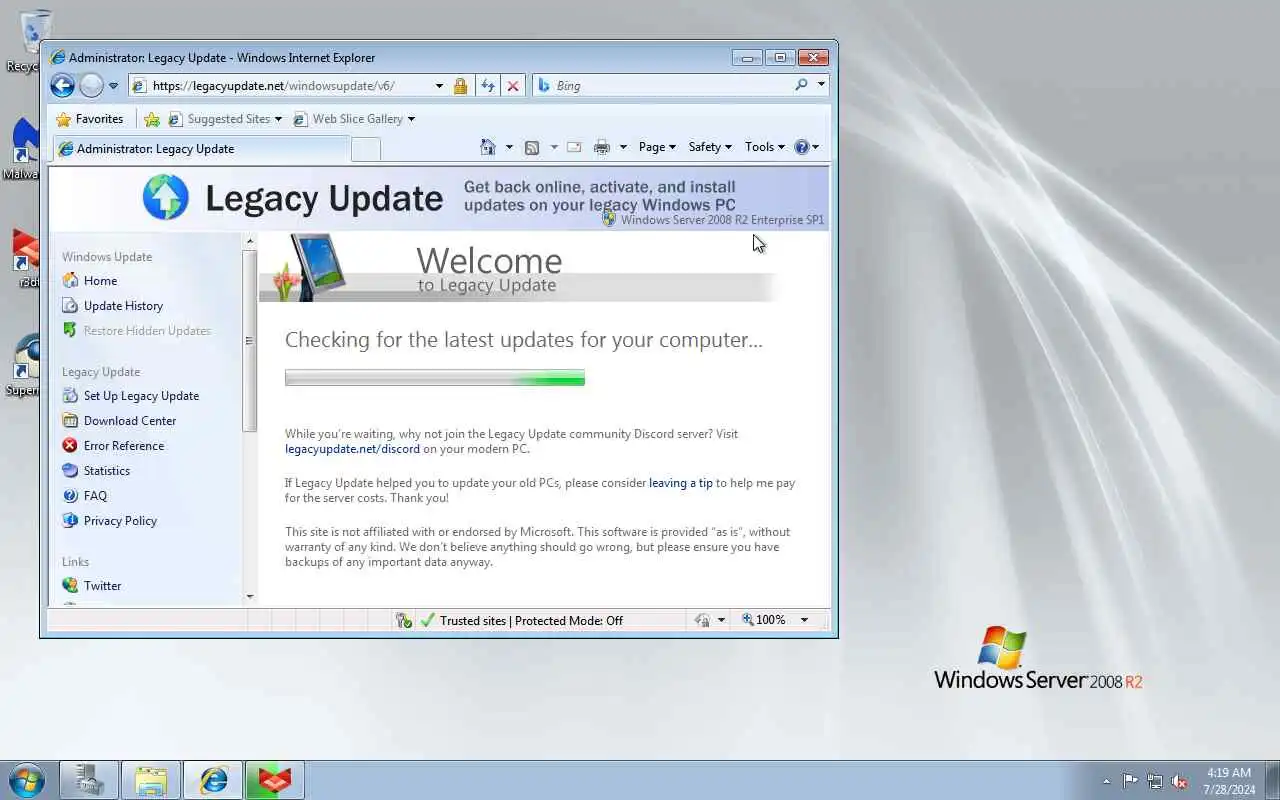1280x800 pixels.
Task: Click the Read Mail envelope icon
Action: pos(574,147)
